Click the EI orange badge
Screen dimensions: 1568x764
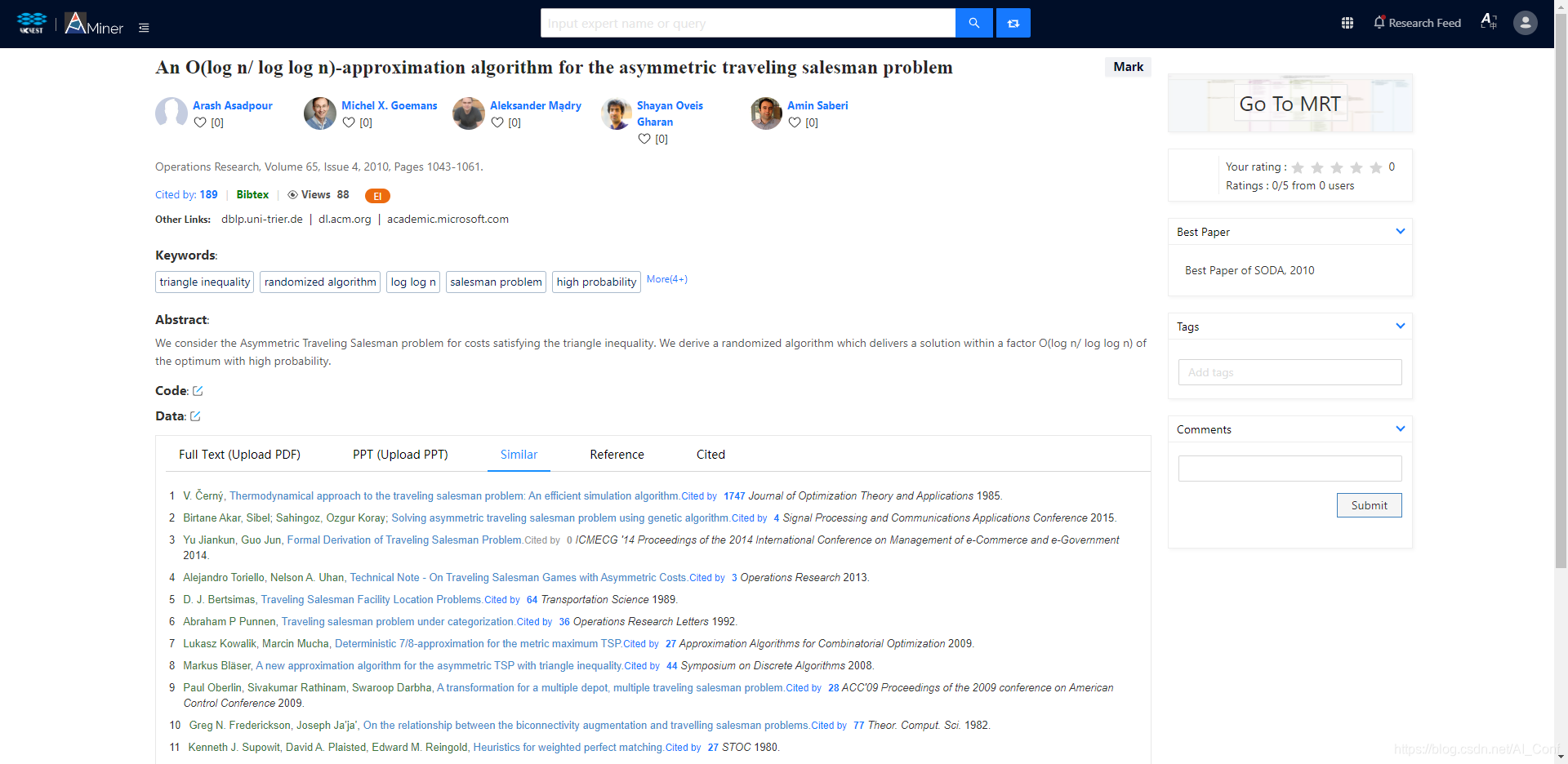pos(377,196)
